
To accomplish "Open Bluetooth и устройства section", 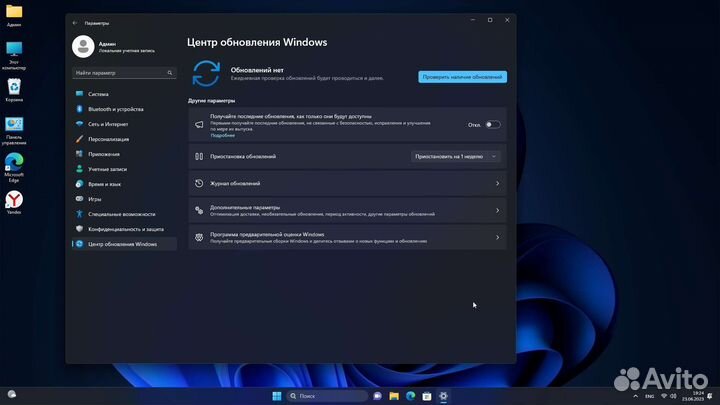I will (x=124, y=109).
